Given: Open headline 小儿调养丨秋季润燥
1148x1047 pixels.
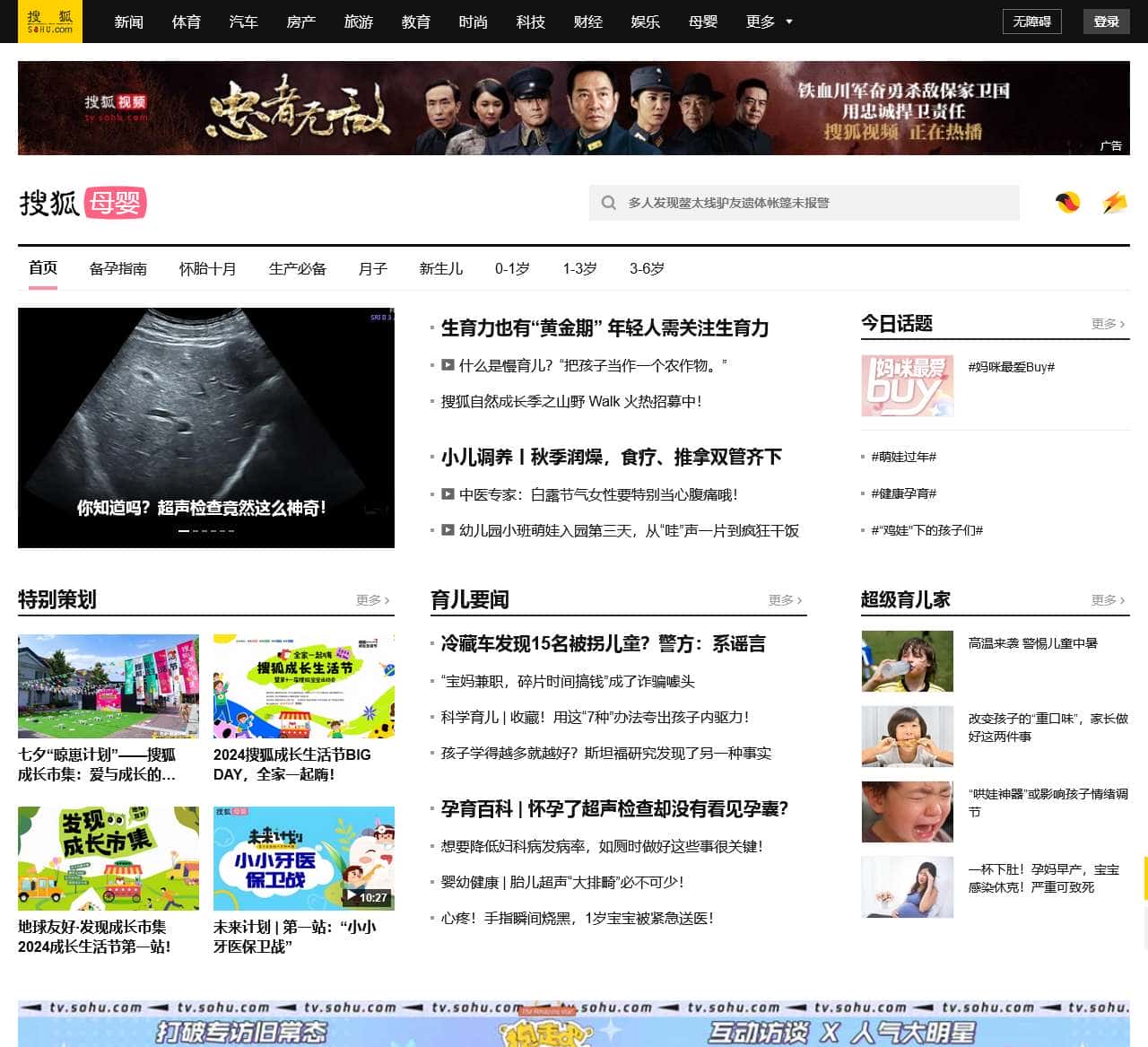Looking at the screenshot, I should [612, 457].
